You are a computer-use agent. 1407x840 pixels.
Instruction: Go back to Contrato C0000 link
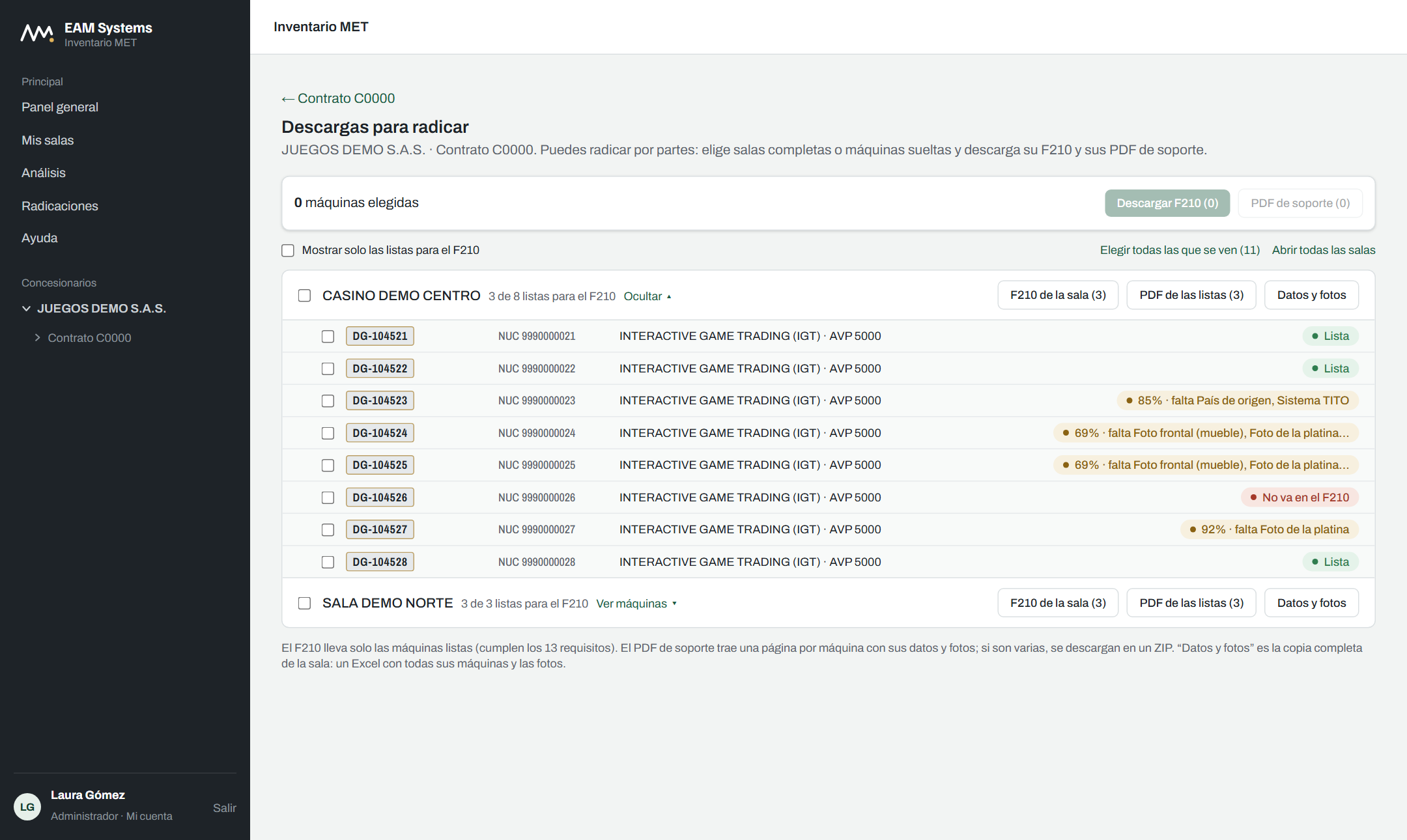(338, 98)
